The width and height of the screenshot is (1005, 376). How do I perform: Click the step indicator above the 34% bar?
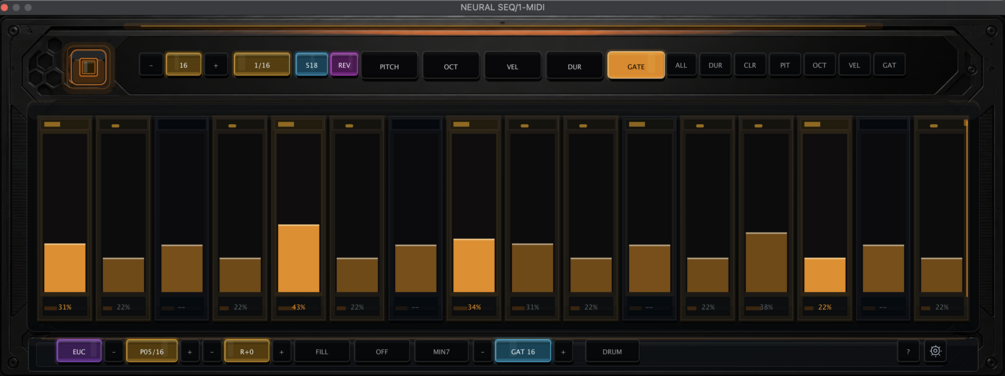point(474,124)
